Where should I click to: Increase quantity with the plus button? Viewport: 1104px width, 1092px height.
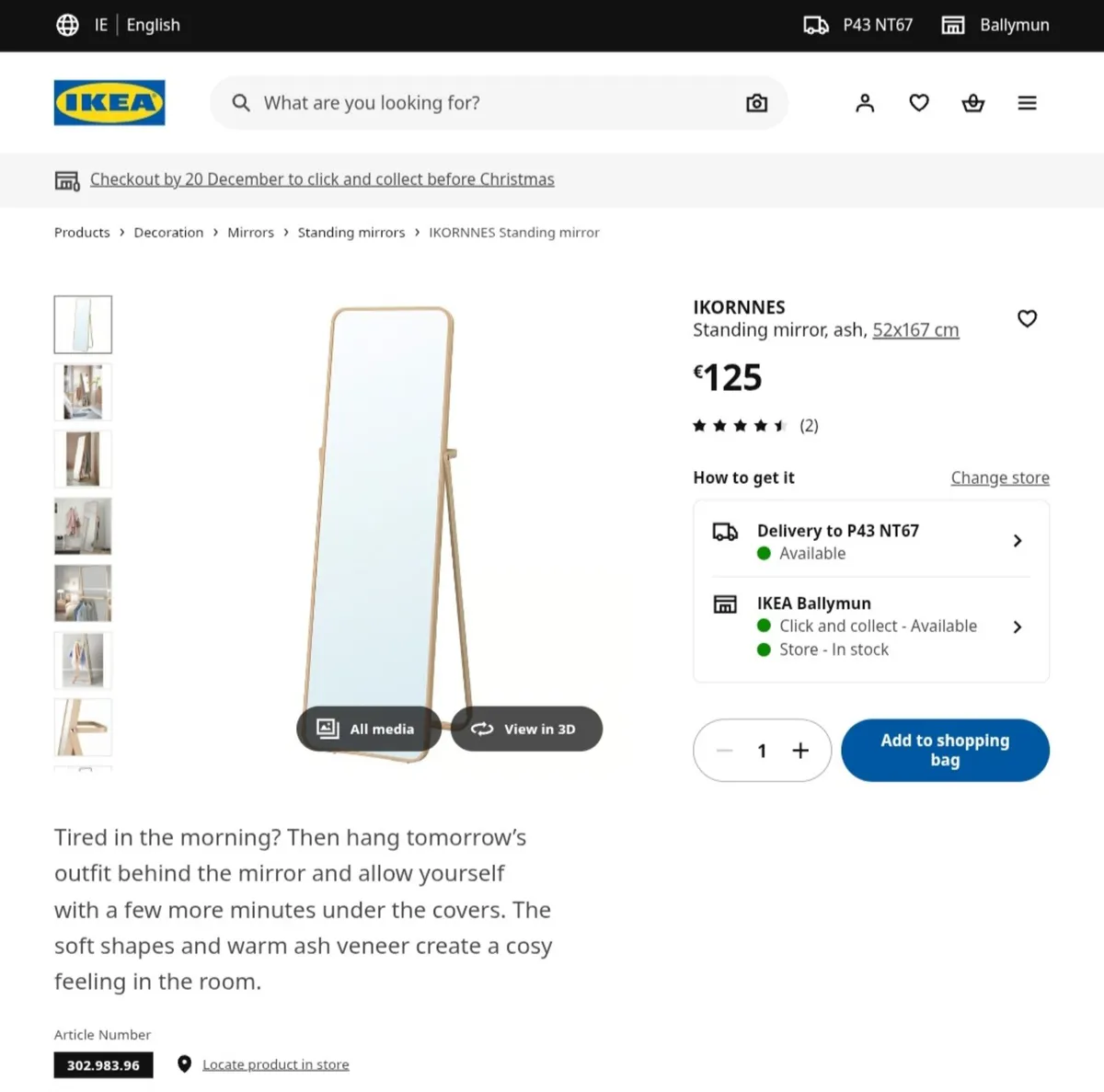(x=799, y=750)
